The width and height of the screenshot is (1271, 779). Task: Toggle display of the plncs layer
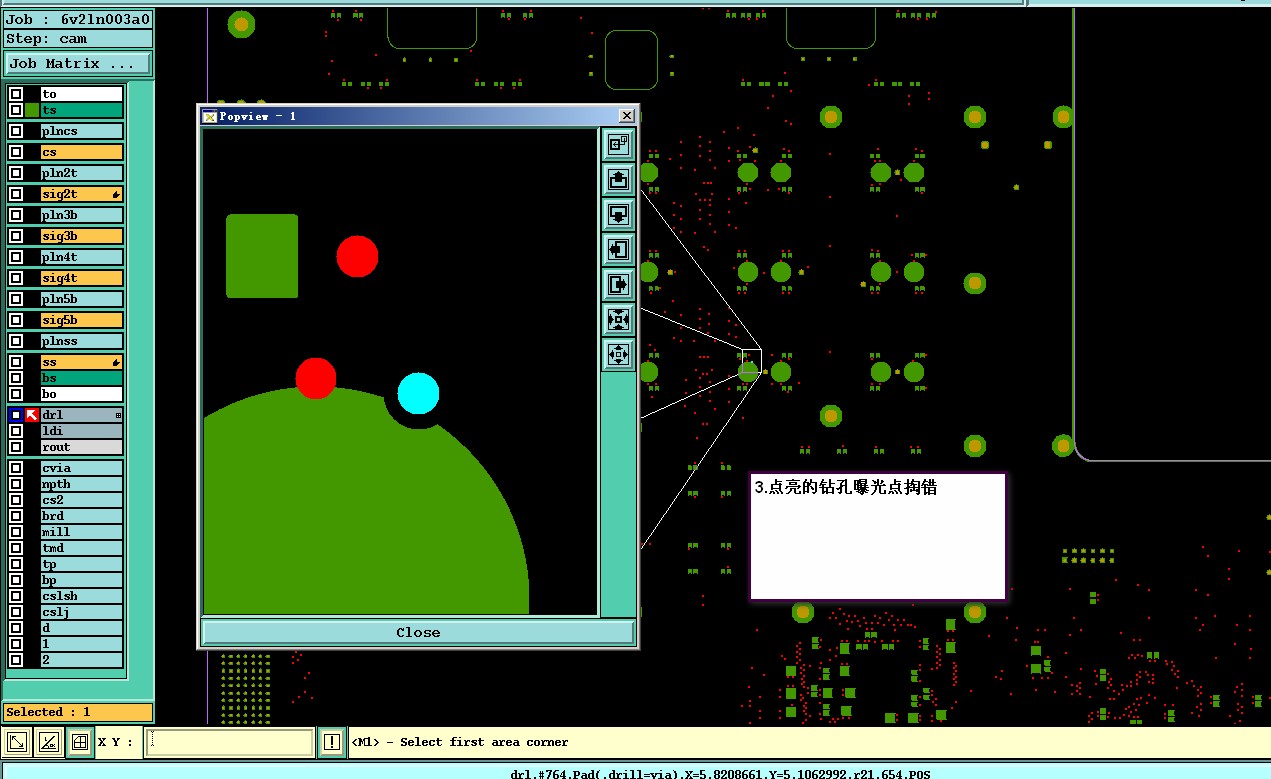click(x=16, y=131)
